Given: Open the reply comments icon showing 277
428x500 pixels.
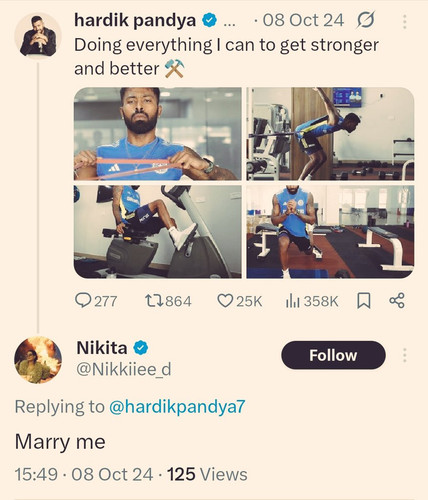Looking at the screenshot, I should [82, 301].
